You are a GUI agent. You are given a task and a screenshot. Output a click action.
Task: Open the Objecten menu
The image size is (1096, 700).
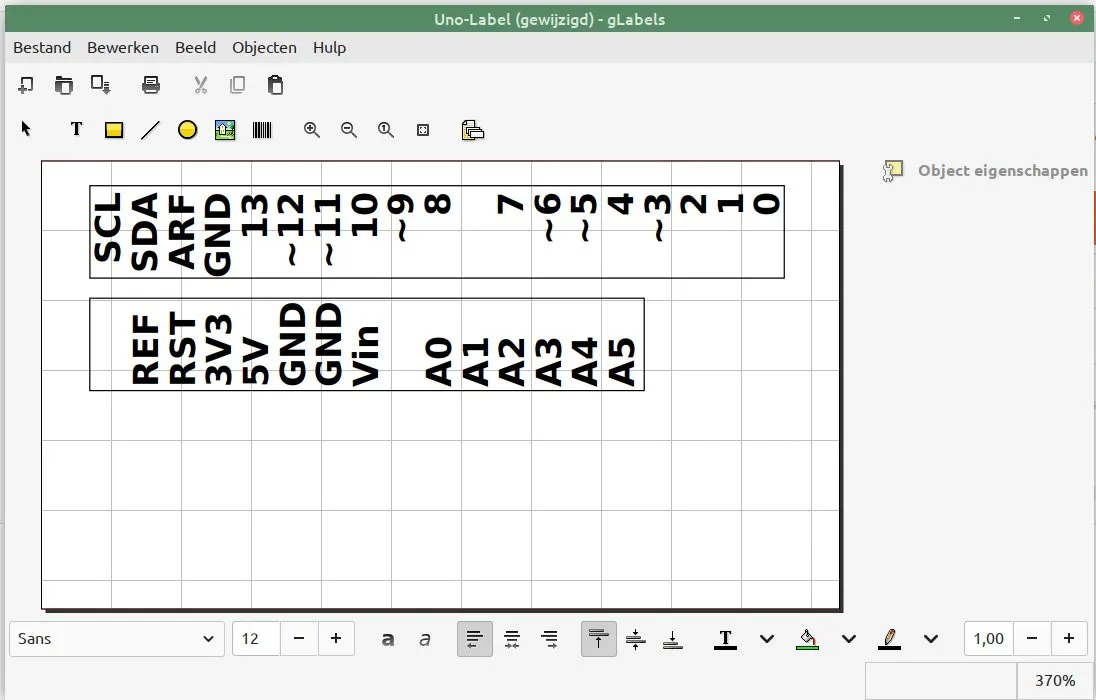[264, 47]
